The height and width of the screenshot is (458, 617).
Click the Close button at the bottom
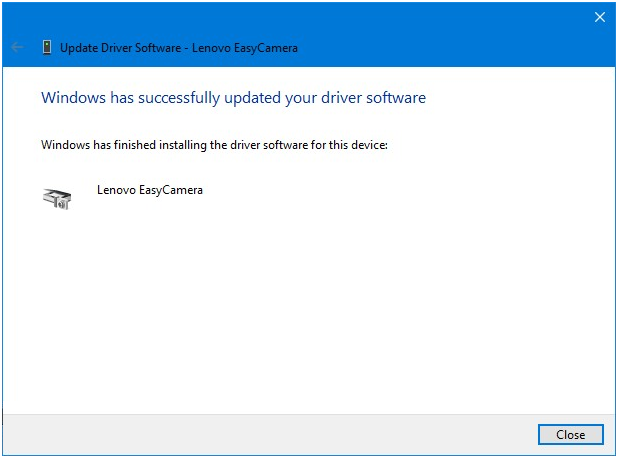570,434
